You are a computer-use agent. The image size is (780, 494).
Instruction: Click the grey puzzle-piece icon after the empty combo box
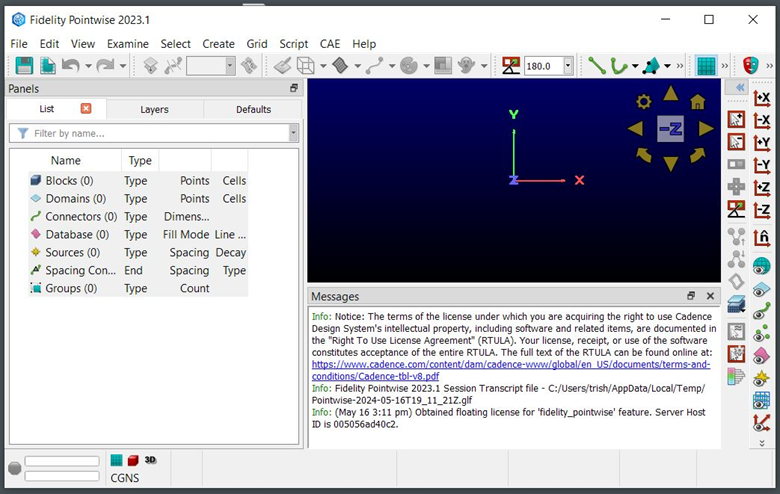(x=249, y=66)
